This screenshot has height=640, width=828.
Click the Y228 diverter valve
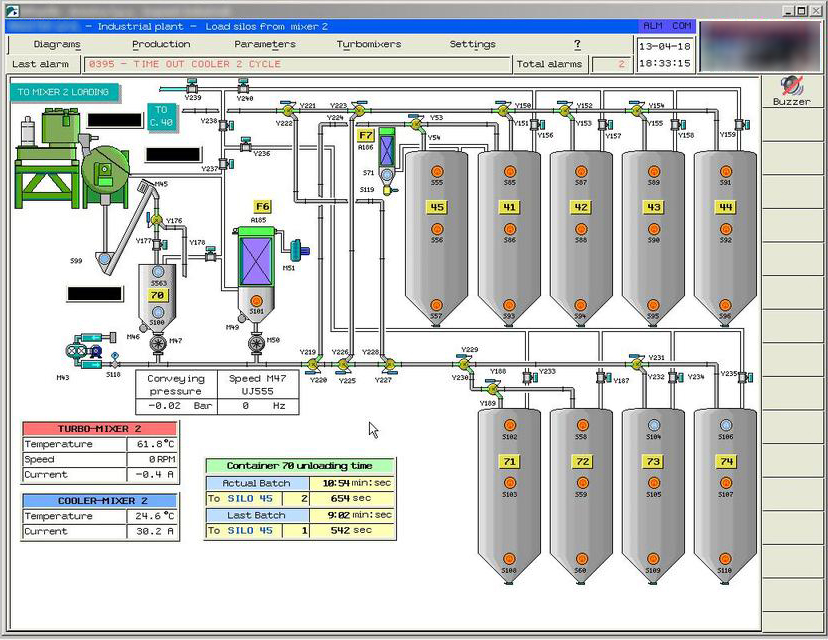(x=389, y=364)
